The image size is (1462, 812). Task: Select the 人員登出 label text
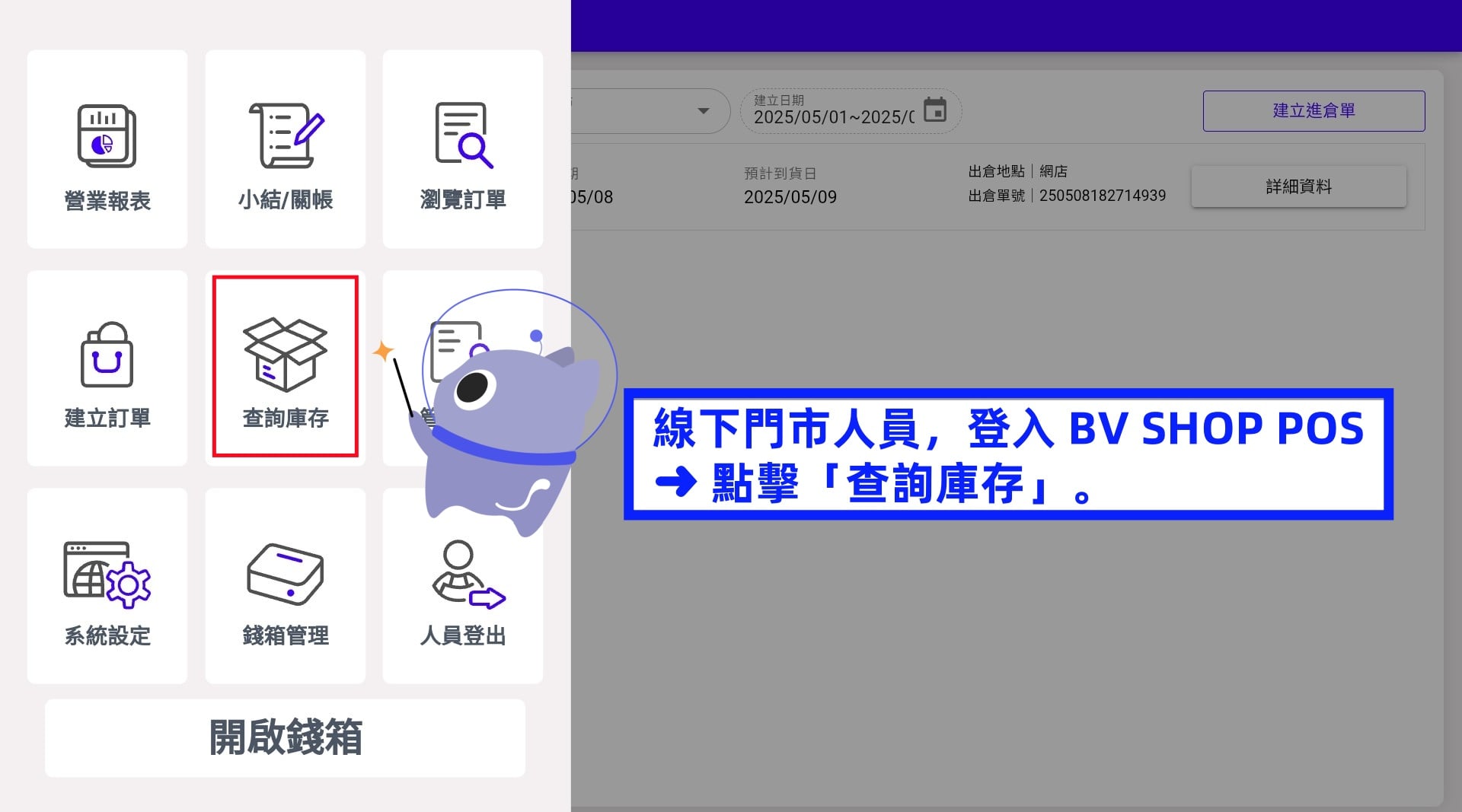(x=463, y=636)
